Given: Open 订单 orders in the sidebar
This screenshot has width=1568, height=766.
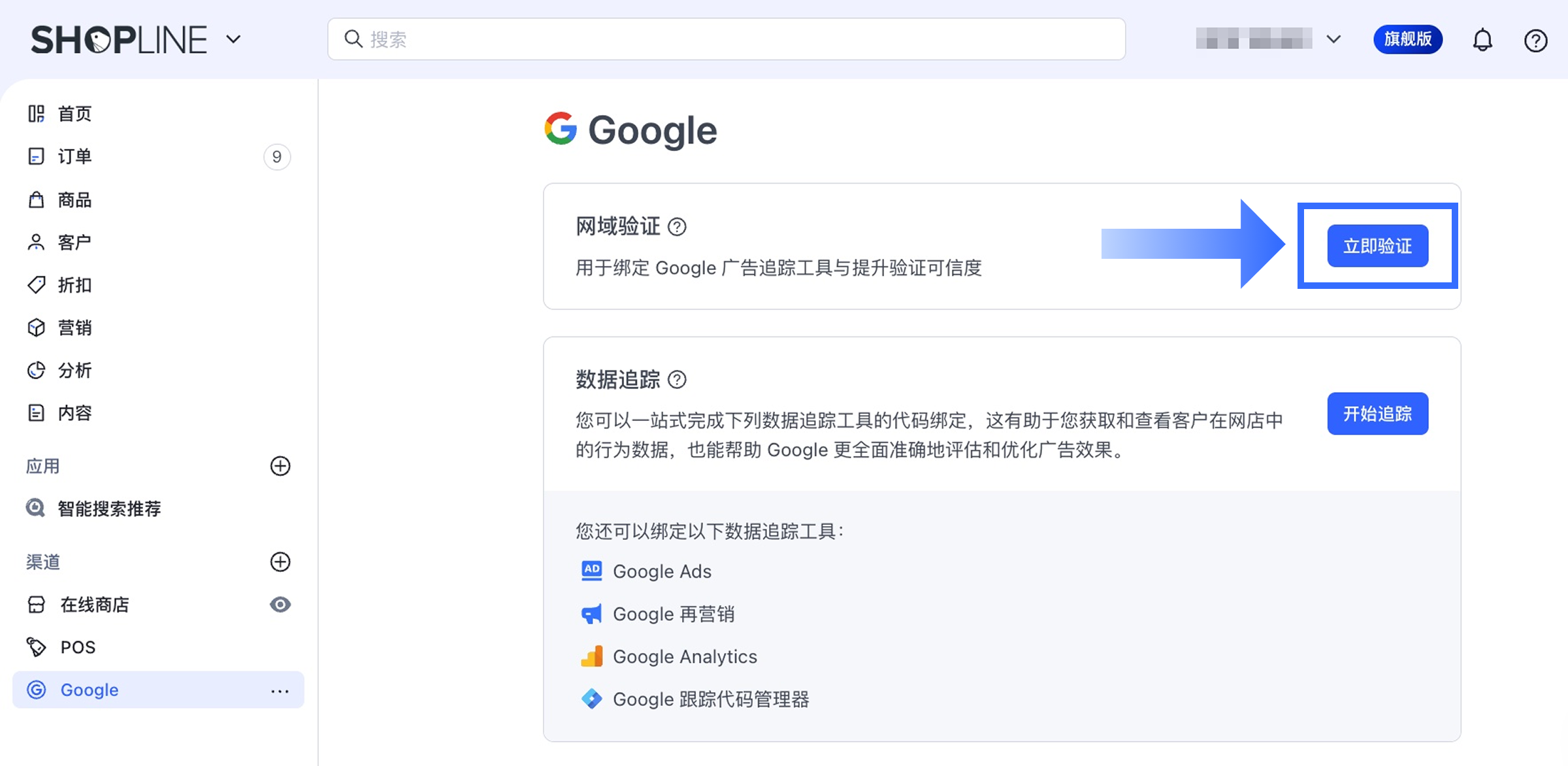Looking at the screenshot, I should point(74,157).
